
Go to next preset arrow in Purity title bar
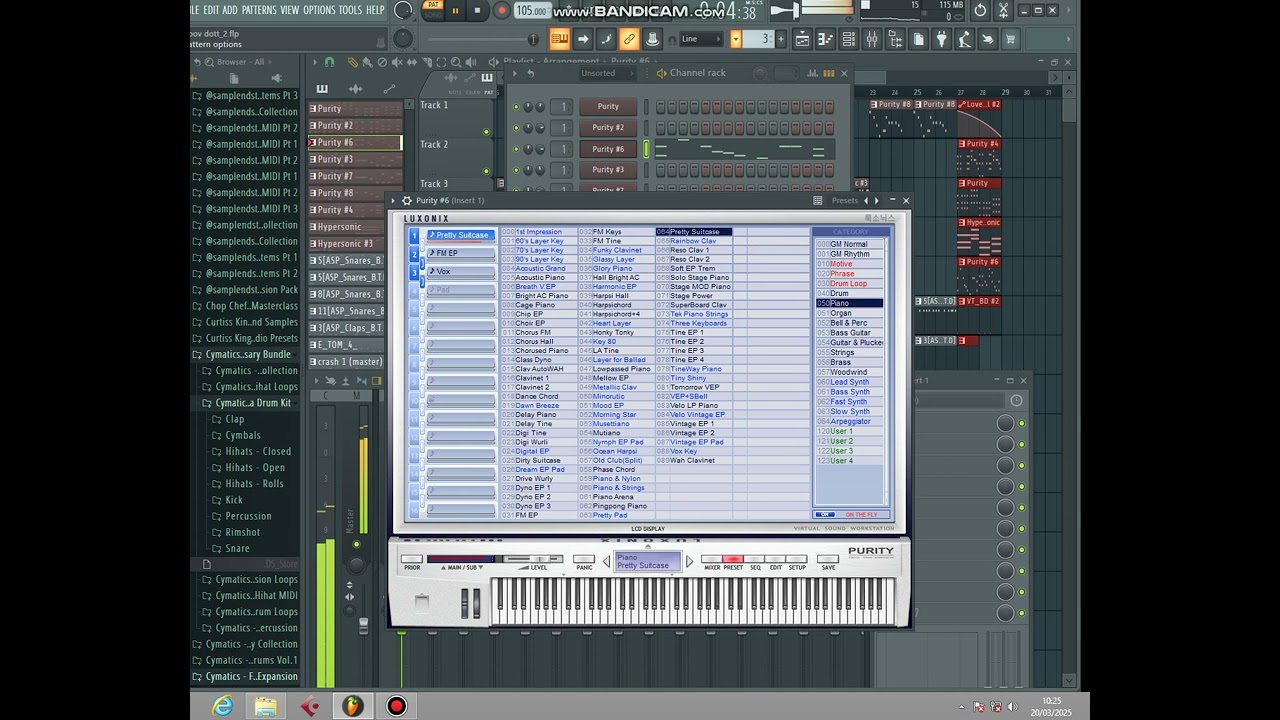click(x=877, y=200)
